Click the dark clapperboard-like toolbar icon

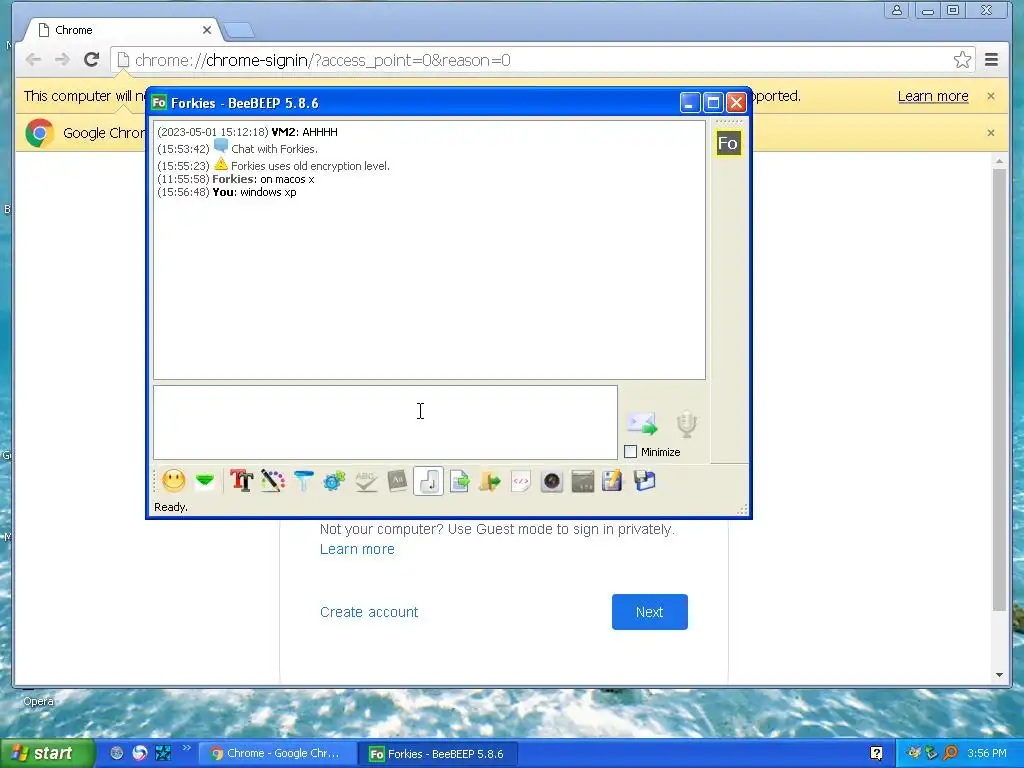[x=583, y=481]
